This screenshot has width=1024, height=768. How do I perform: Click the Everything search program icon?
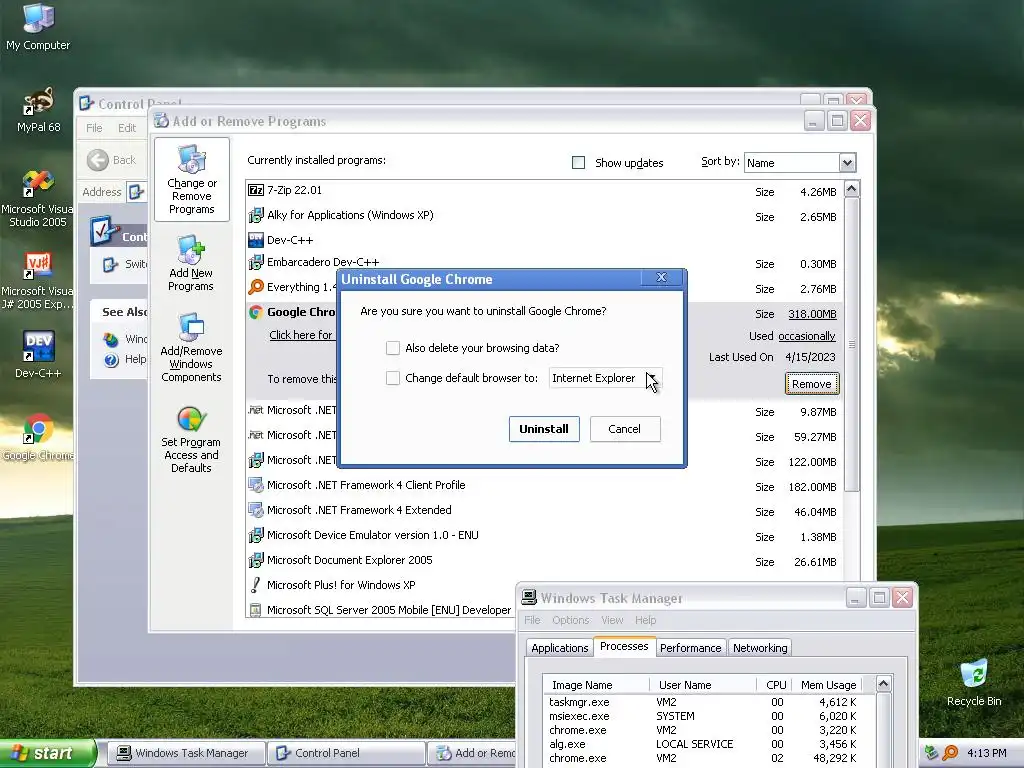(x=256, y=287)
